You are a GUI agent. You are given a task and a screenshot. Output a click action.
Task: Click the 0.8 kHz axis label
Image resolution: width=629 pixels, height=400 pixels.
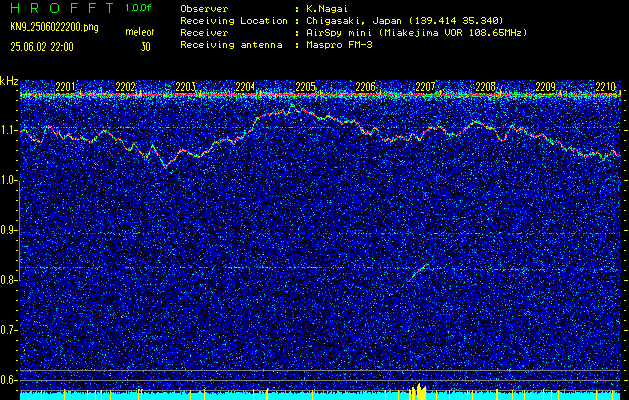9,280
